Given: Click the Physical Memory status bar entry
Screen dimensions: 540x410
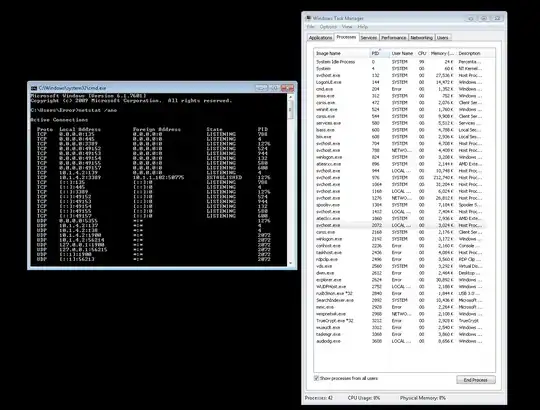Looking at the screenshot, I should point(423,398).
